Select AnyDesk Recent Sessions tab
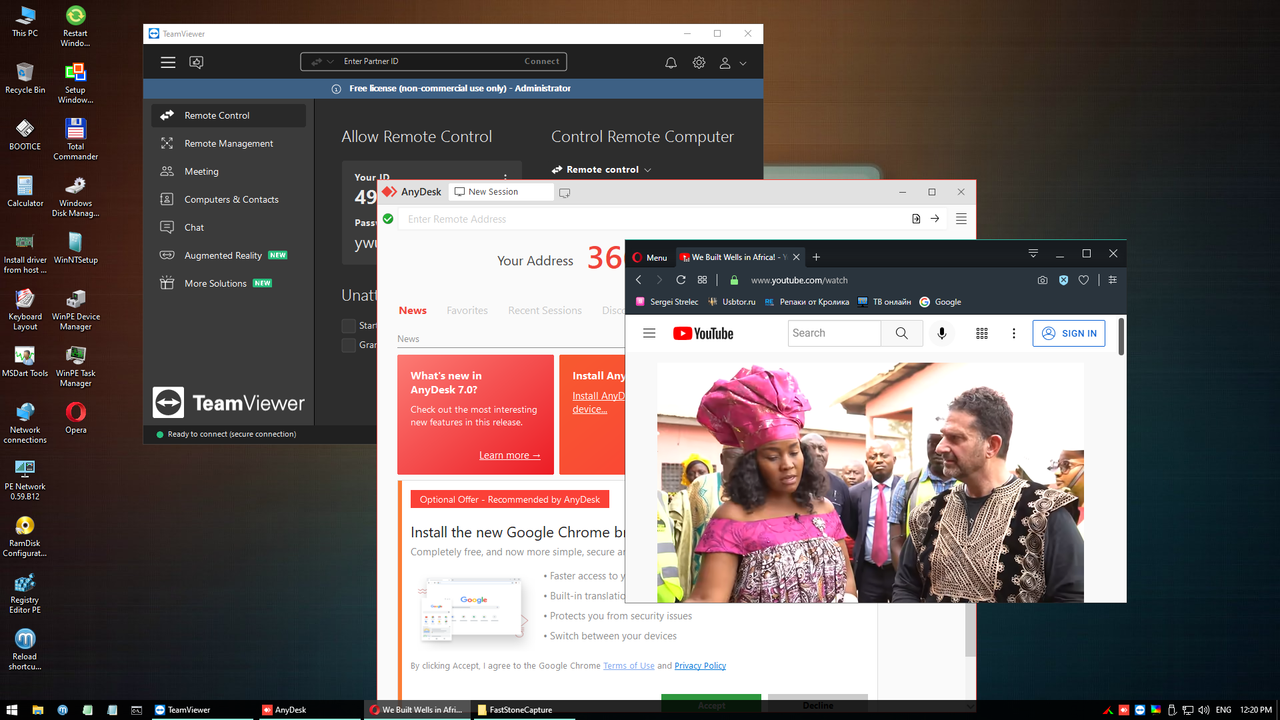The width and height of the screenshot is (1280, 720). (545, 310)
